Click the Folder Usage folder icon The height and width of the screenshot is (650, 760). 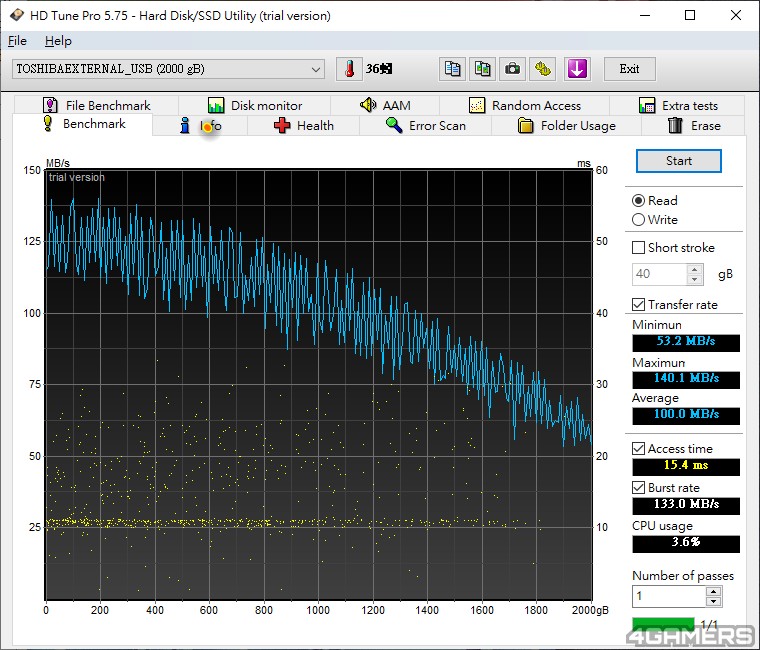[525, 126]
